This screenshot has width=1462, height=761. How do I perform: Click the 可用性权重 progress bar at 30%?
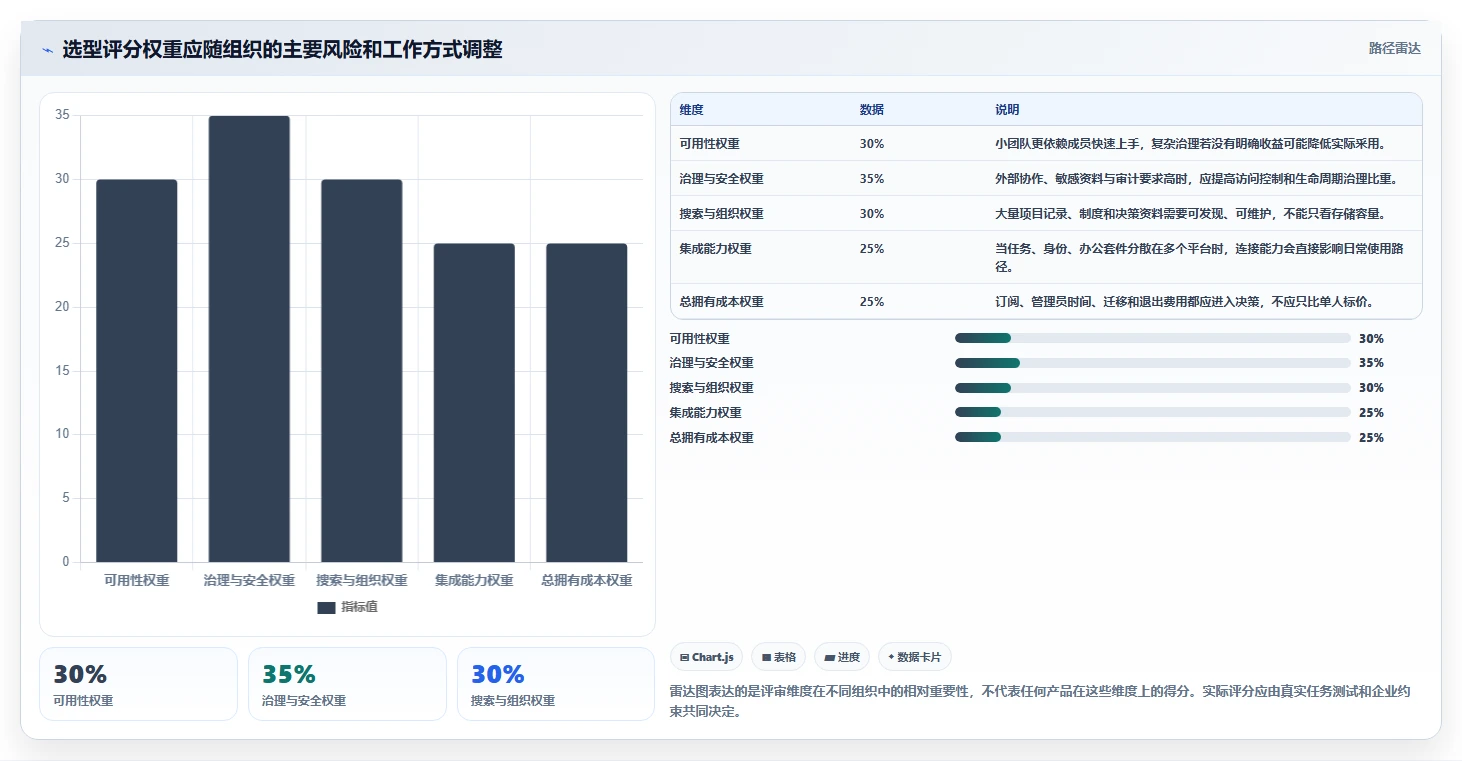[x=1153, y=339]
